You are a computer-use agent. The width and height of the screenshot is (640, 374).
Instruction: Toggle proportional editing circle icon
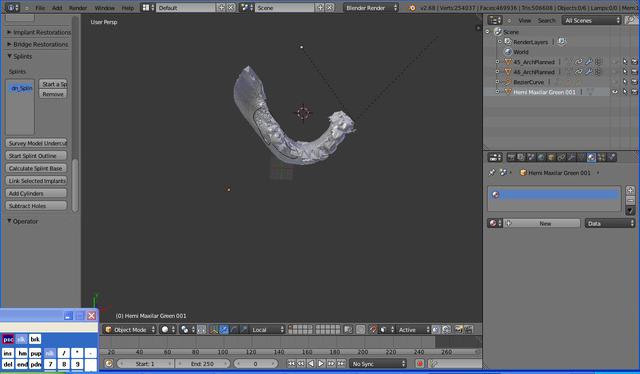coord(361,329)
